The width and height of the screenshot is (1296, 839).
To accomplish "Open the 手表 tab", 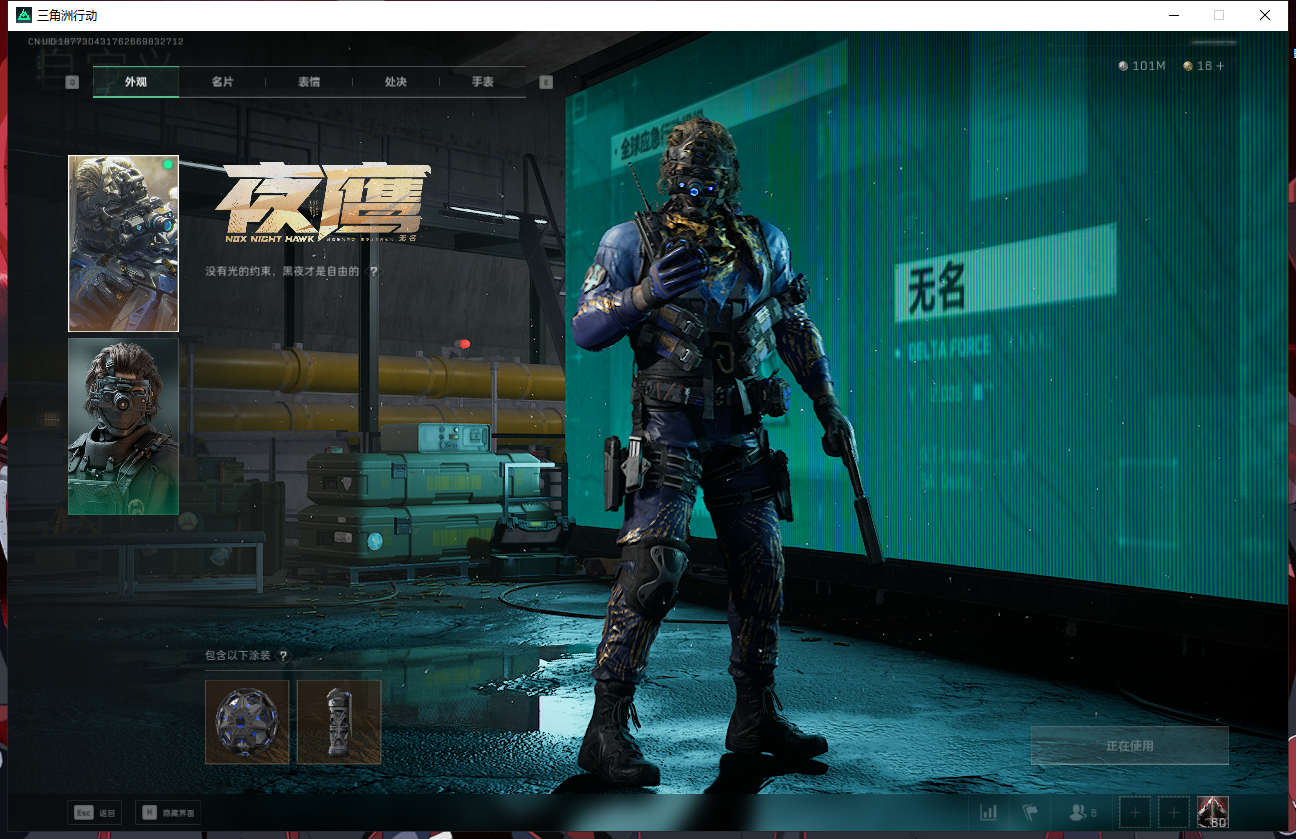I will [482, 82].
